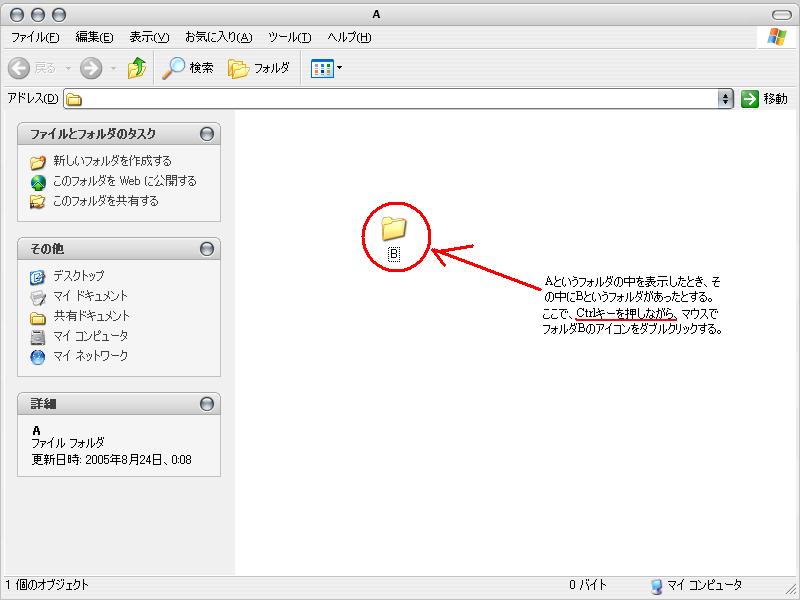Click the address bar folder icon

[x=74, y=99]
